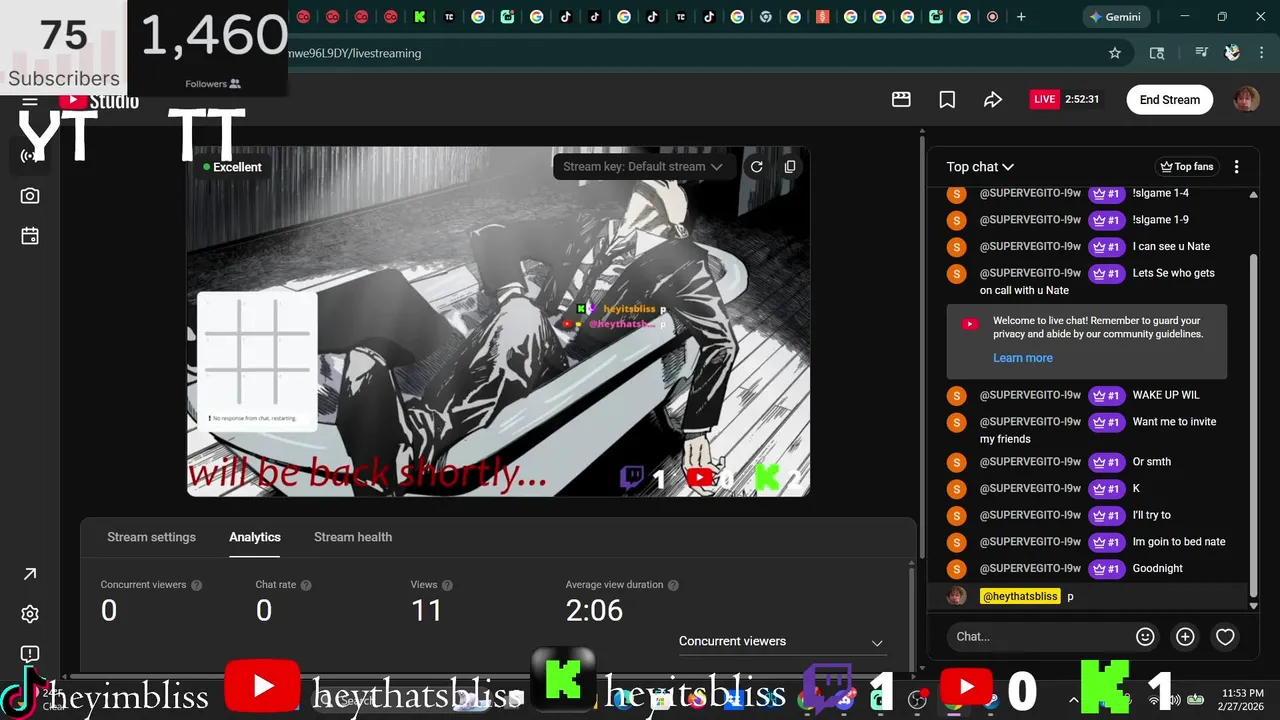Click the red LIVE indicator badge
The width and height of the screenshot is (1280, 720).
coord(1045,99)
